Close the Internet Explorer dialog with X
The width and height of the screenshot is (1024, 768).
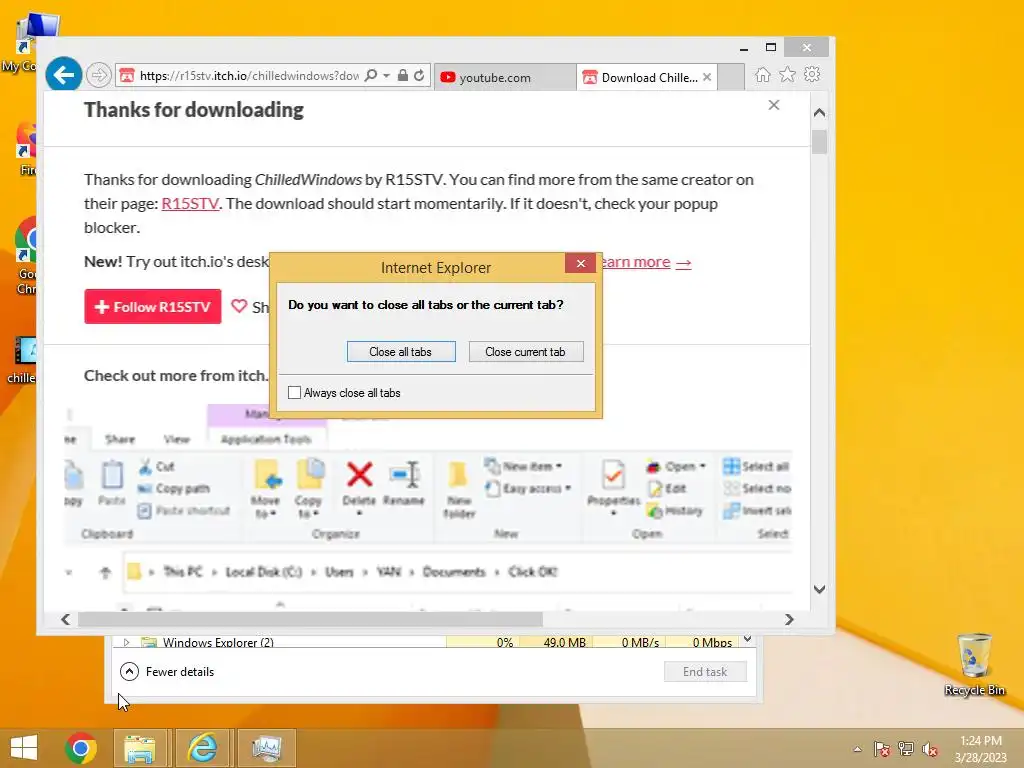(581, 263)
